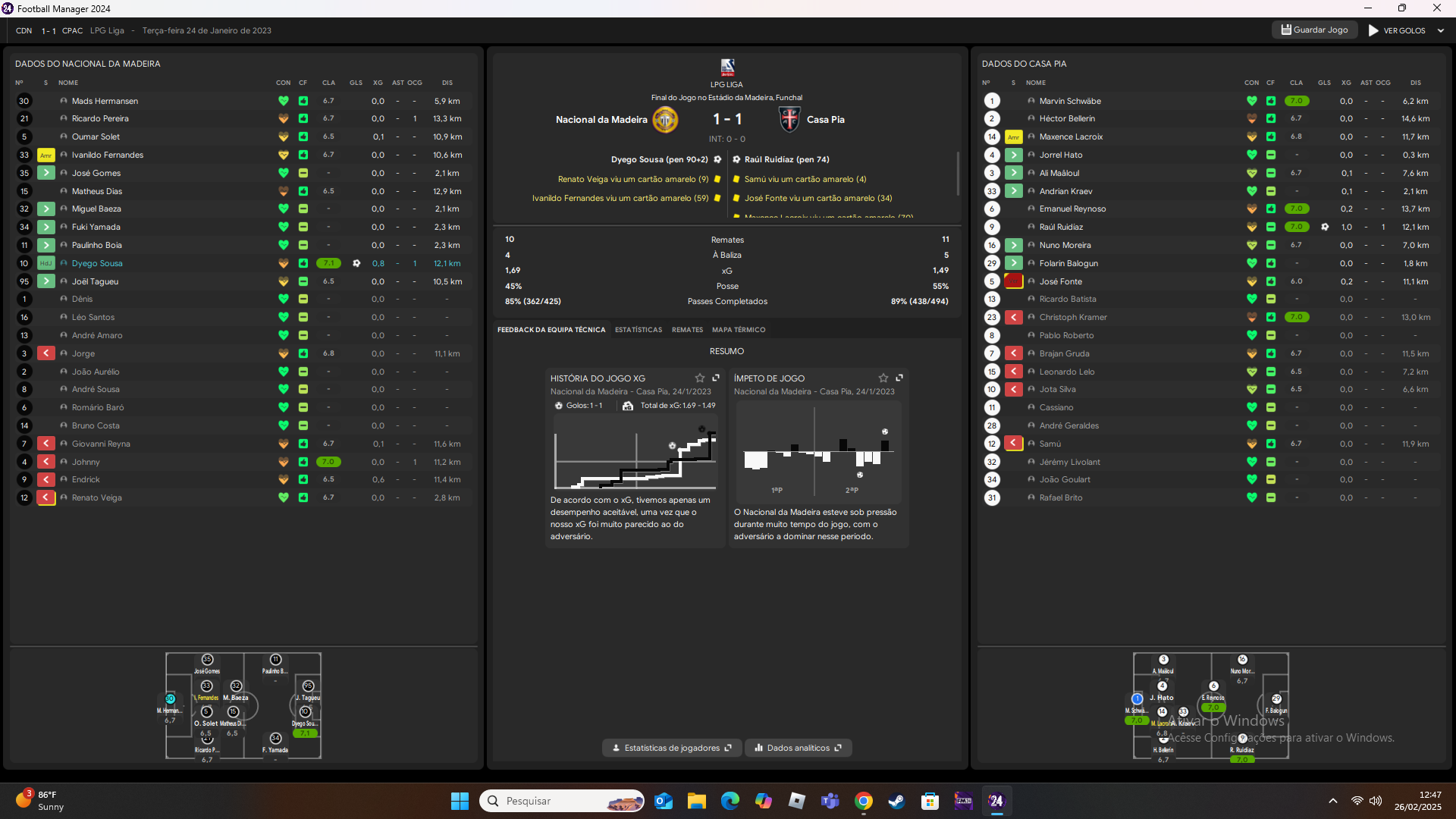Click the yellow card icon for Maxence Lacroix
The image size is (1456, 819).
click(1014, 137)
